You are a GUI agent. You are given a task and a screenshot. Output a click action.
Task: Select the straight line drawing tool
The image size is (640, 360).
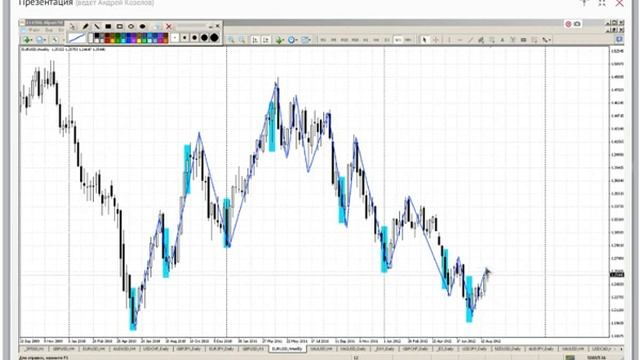pyautogui.click(x=96, y=26)
